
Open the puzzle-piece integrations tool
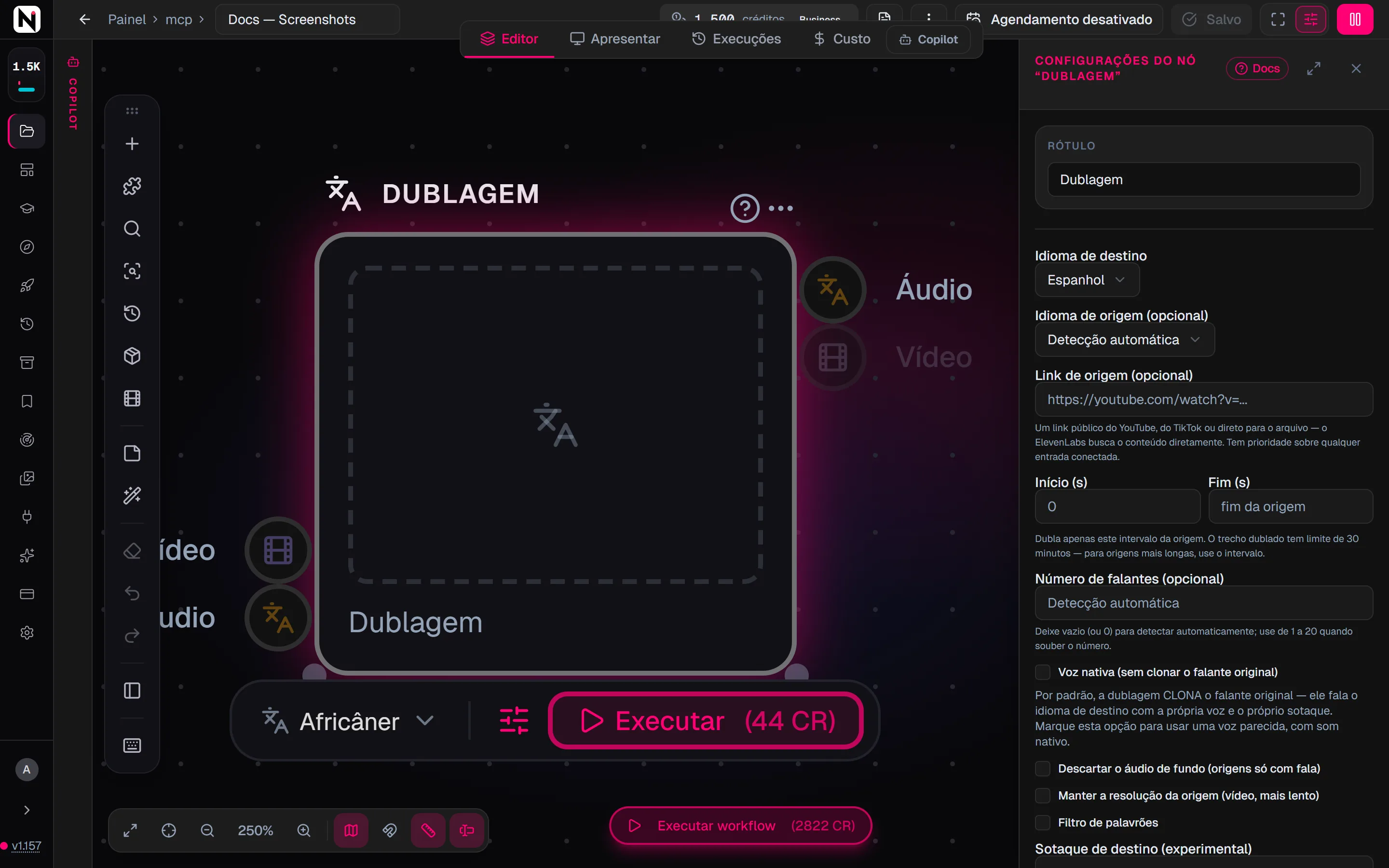pyautogui.click(x=132, y=186)
